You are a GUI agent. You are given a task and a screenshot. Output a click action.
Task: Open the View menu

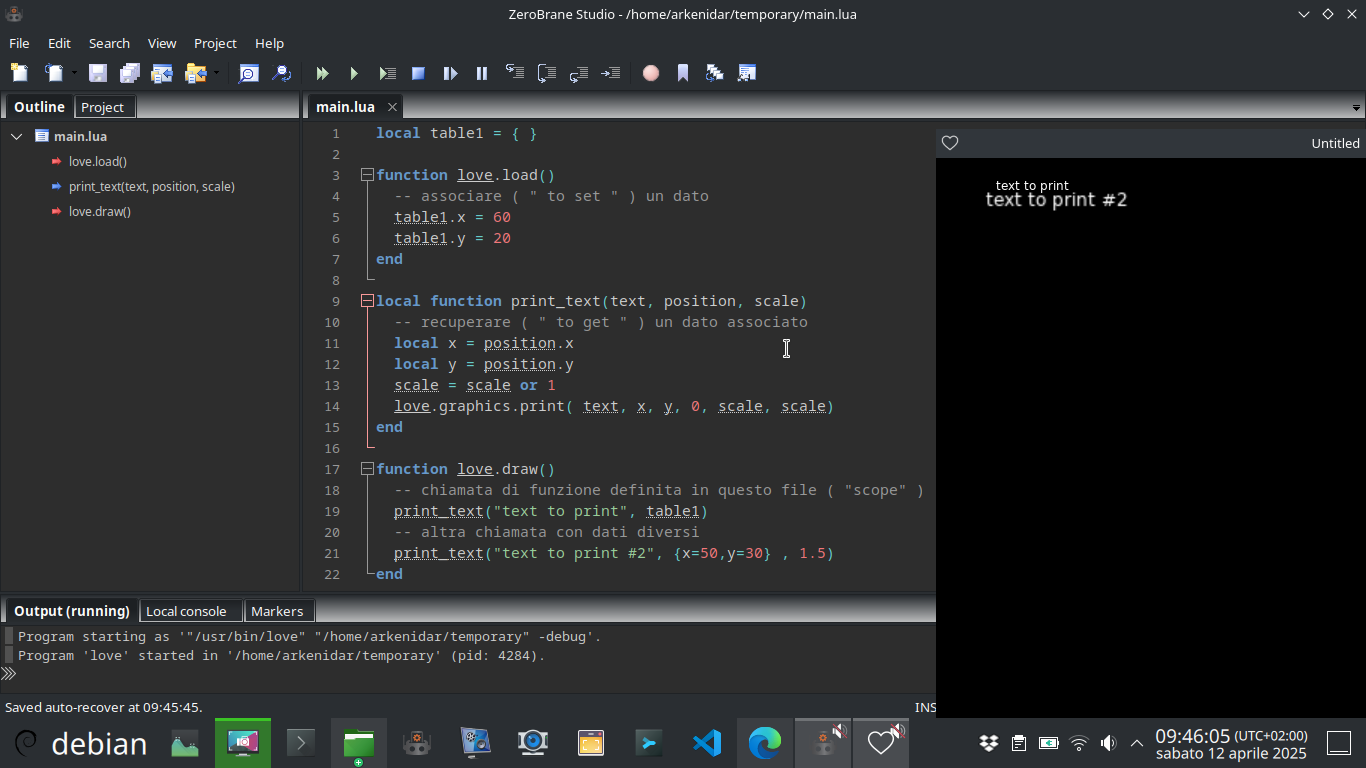[162, 43]
